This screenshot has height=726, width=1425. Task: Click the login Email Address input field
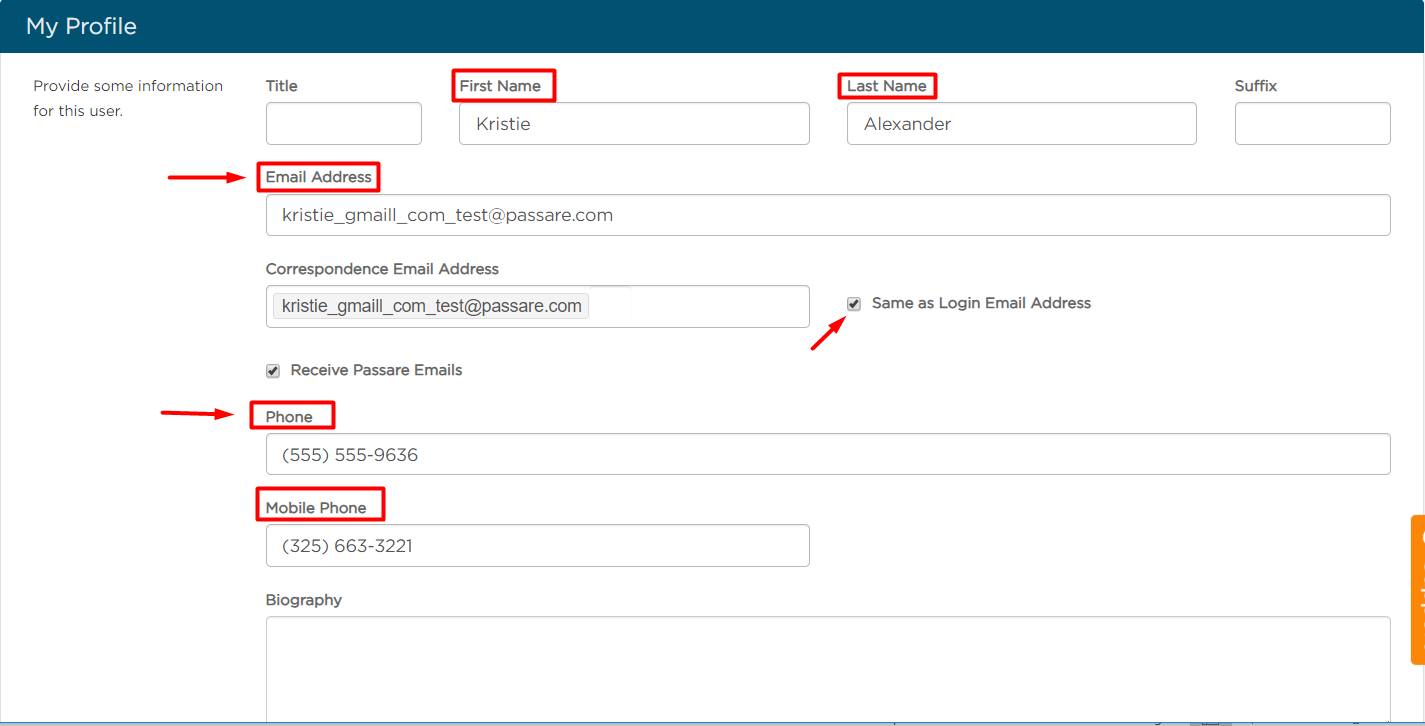[x=828, y=215]
